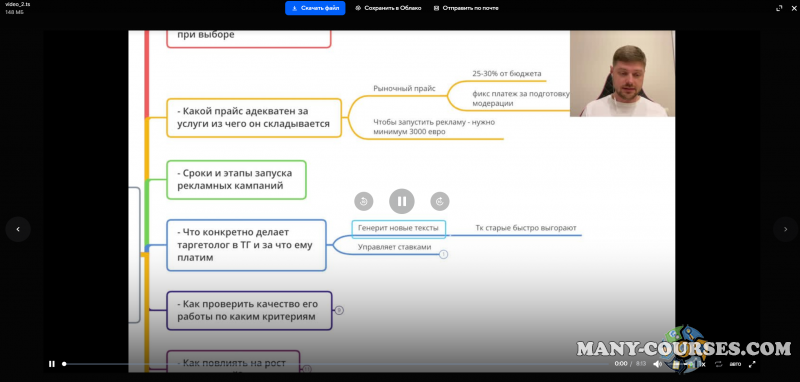The width and height of the screenshot is (800, 382).
Task: Expand the 'Как проверить качество' node badge
Action: [x=339, y=310]
